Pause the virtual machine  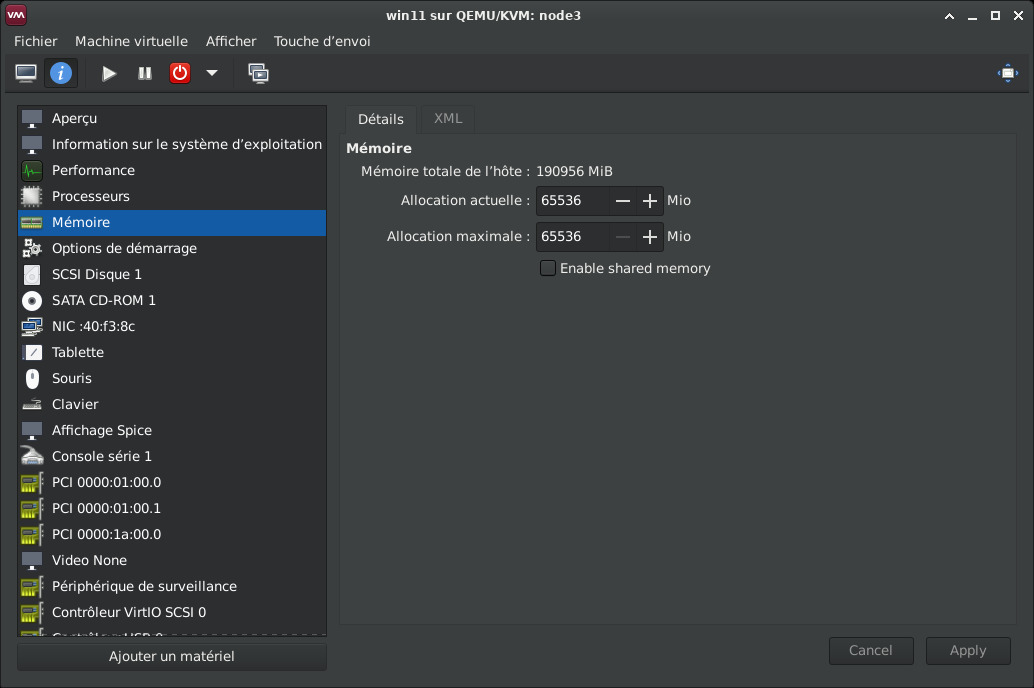144,73
